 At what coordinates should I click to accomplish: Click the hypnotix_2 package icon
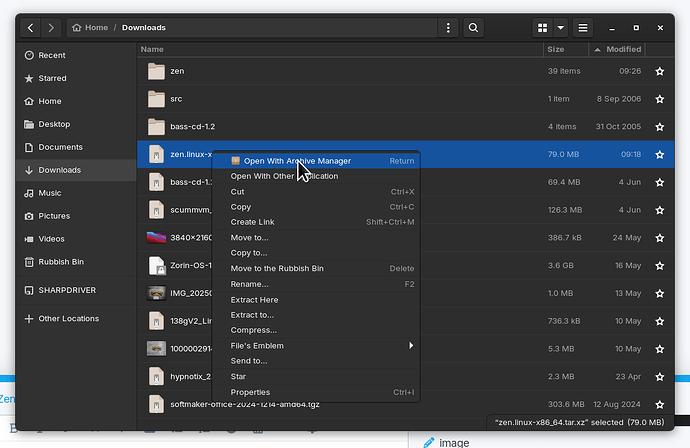[156, 377]
